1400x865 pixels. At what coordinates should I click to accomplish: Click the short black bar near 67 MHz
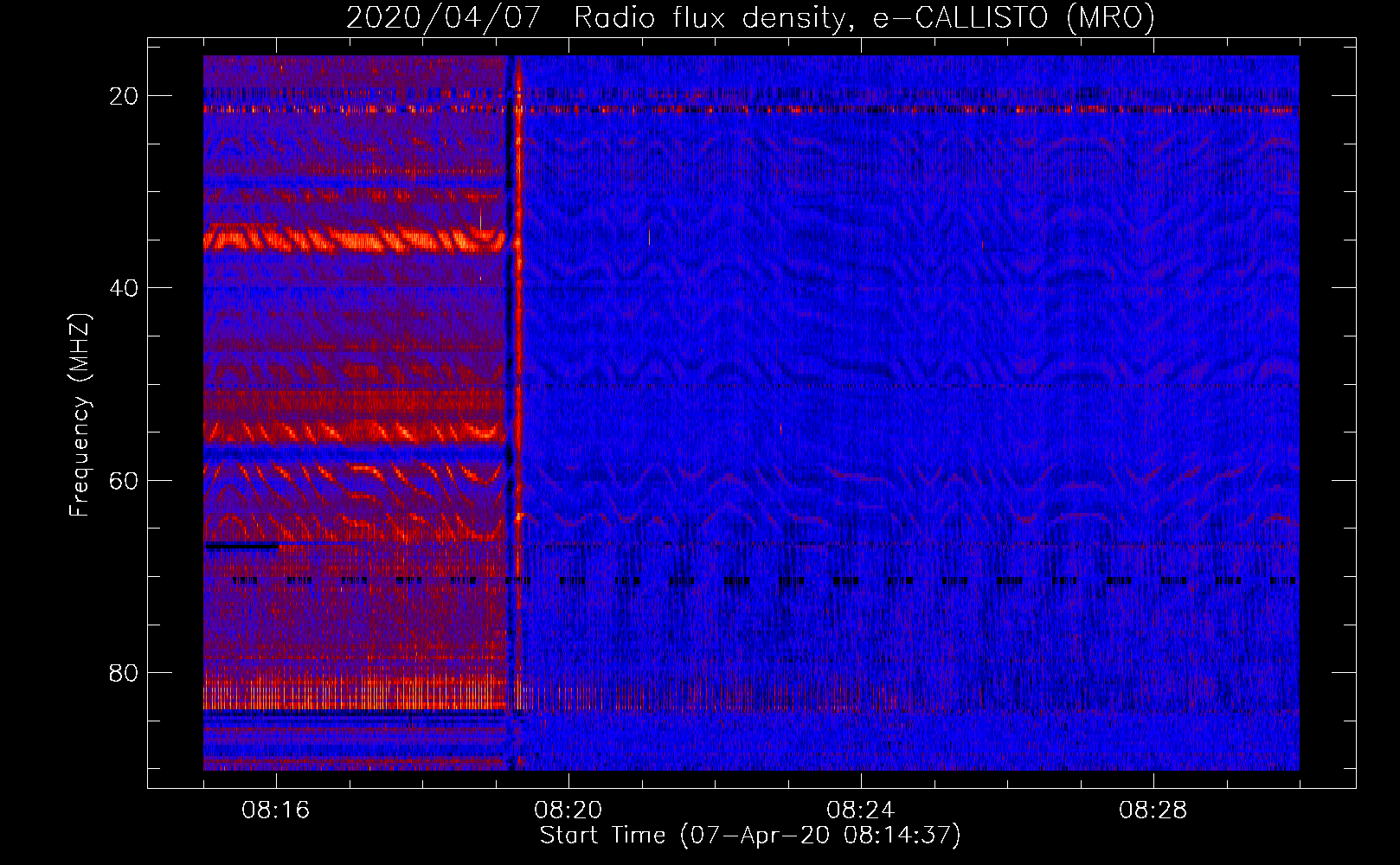(x=241, y=546)
